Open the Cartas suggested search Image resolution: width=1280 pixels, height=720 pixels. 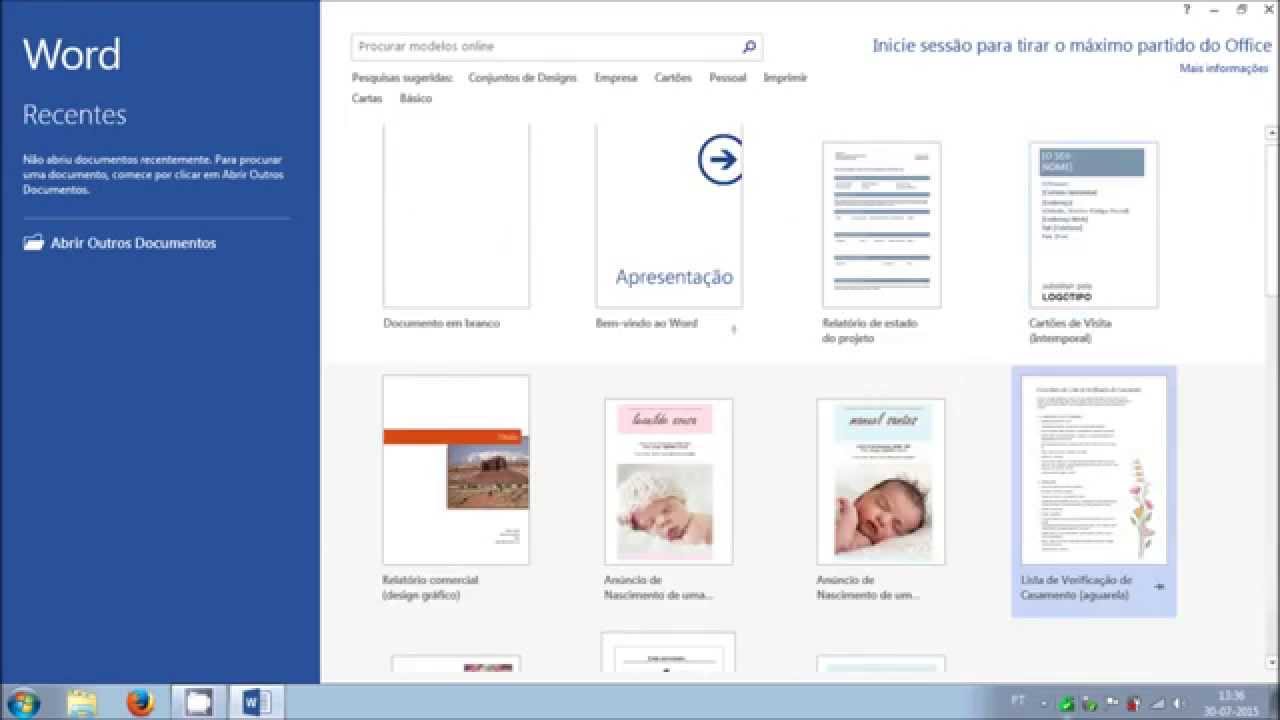click(367, 99)
